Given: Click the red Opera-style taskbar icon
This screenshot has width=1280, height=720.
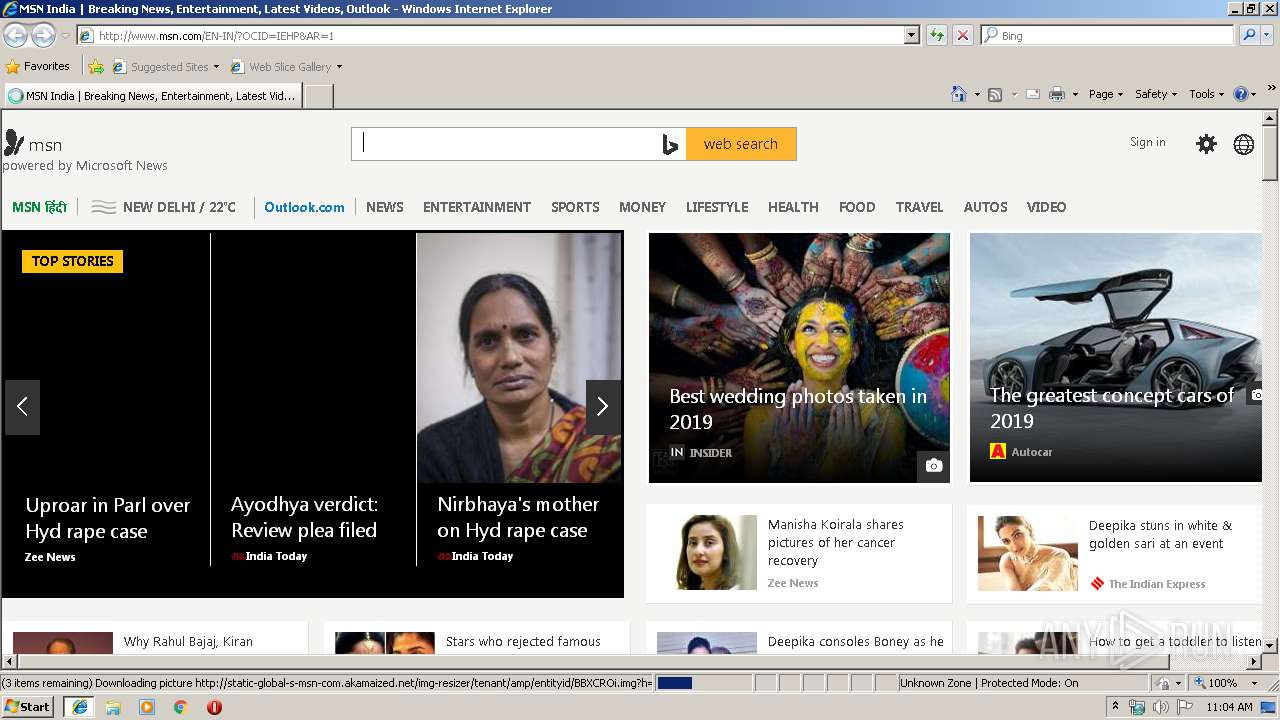Looking at the screenshot, I should pos(214,707).
